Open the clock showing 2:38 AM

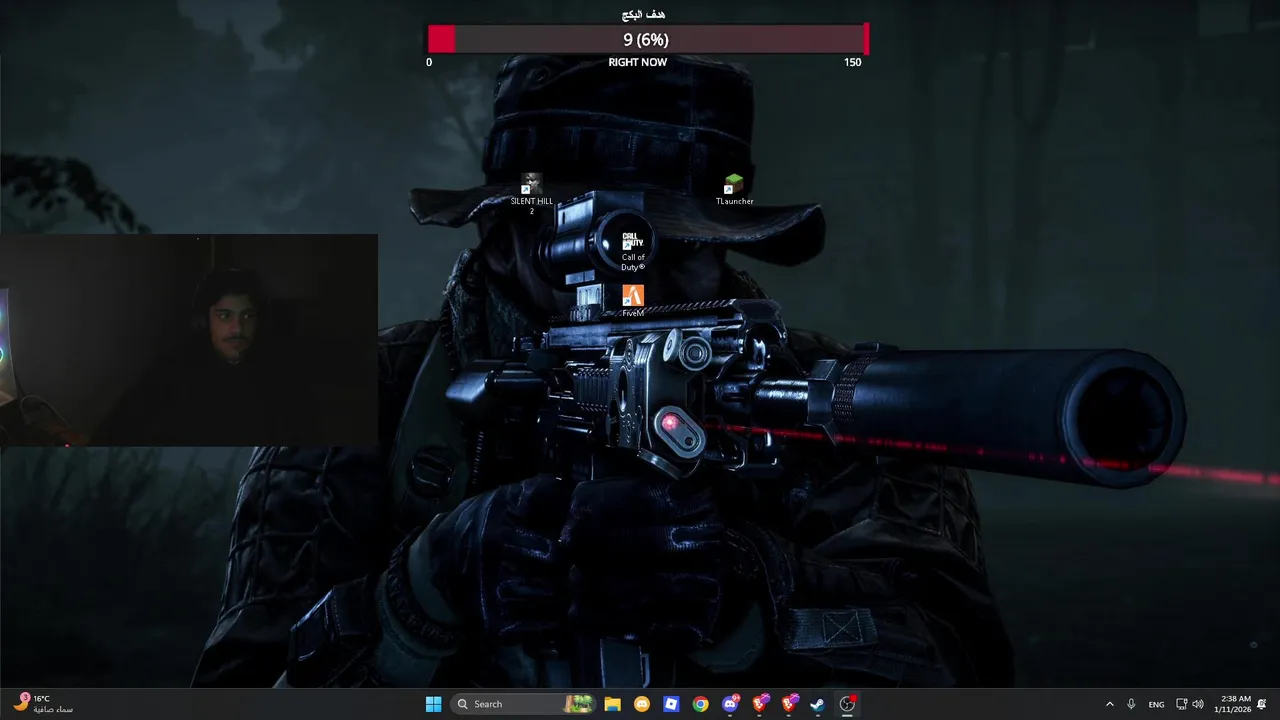[1232, 704]
